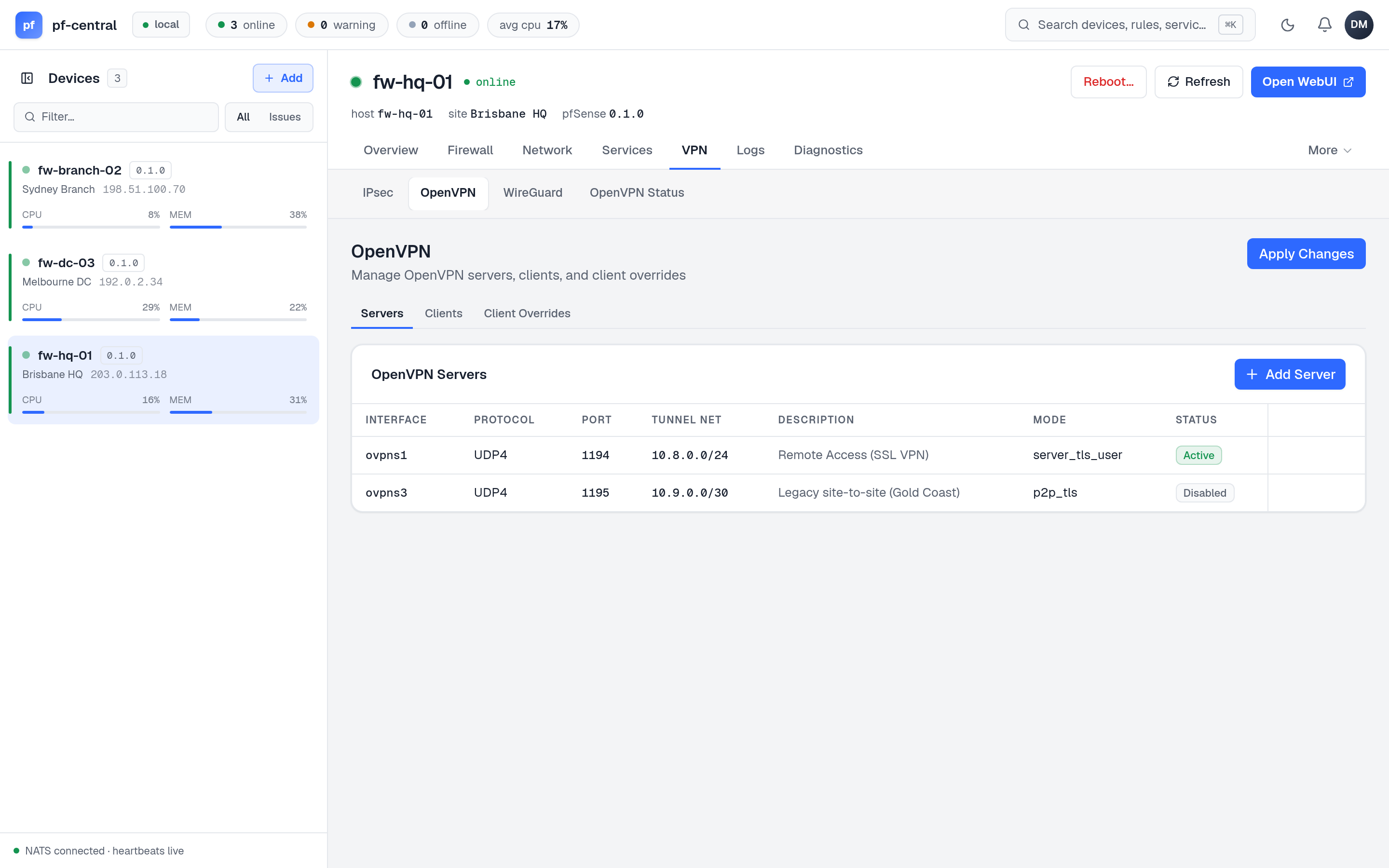This screenshot has width=1389, height=868.
Task: Open the OpenVPN Status sub-tab
Action: [637, 193]
